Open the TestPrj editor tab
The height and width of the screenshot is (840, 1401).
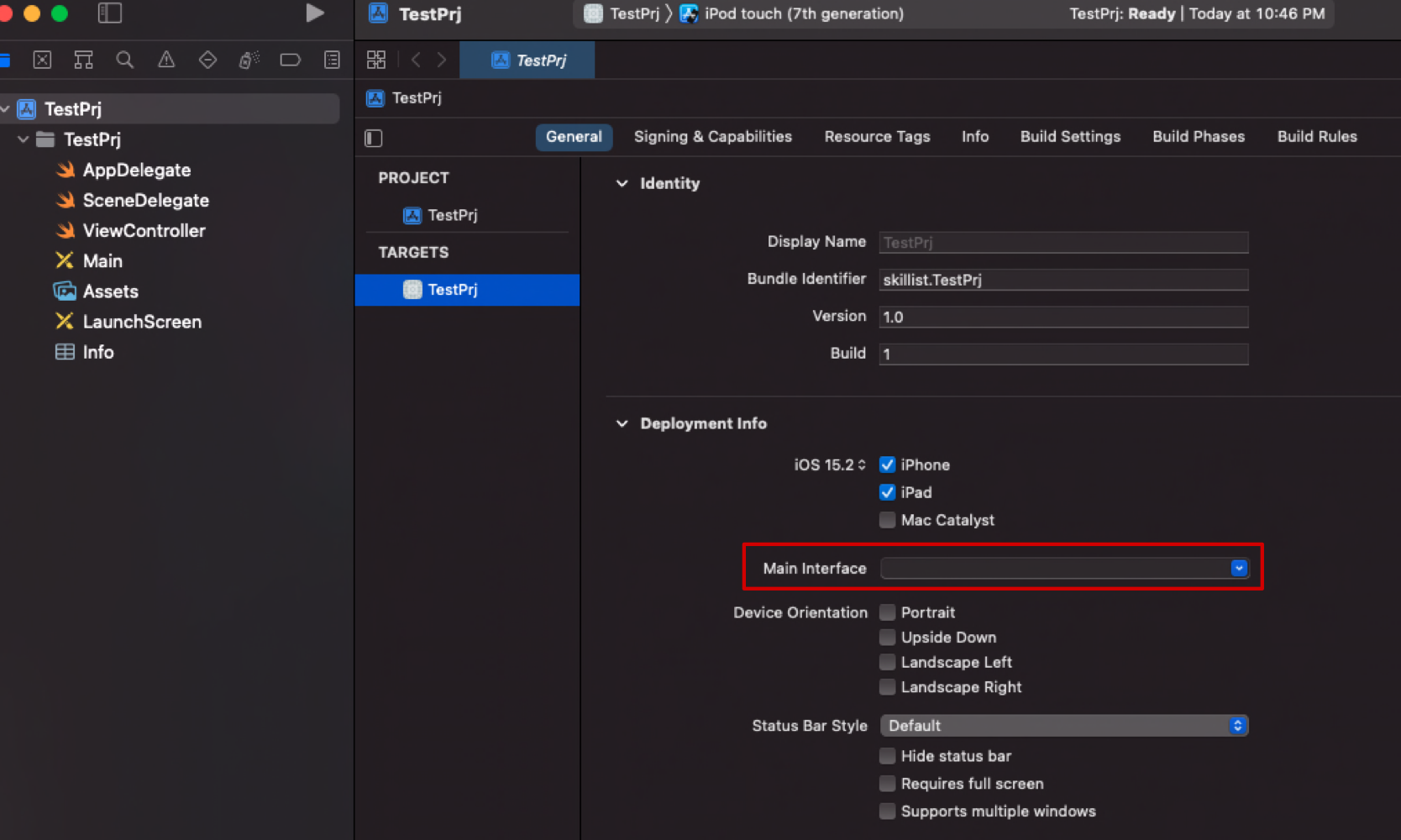527,60
